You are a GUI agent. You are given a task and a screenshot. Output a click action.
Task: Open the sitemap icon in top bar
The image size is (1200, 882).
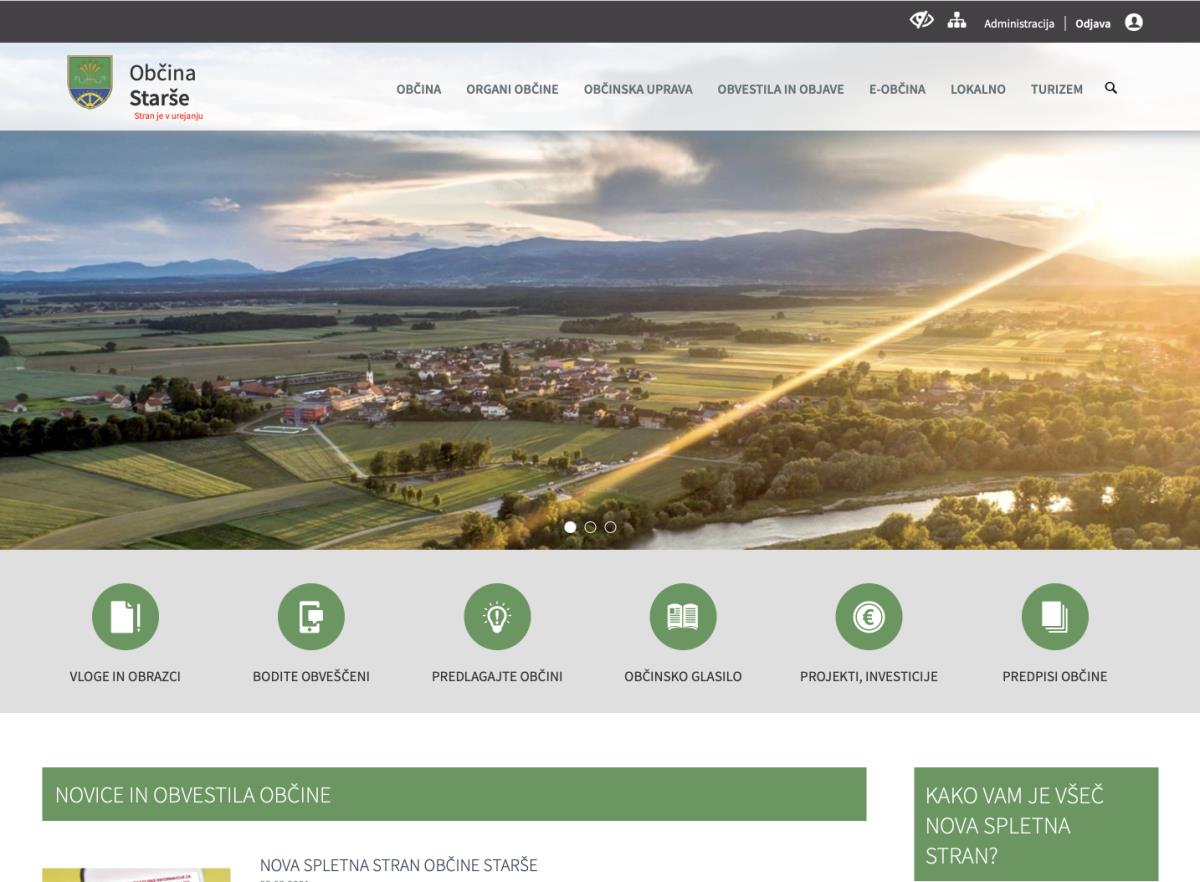[957, 21]
